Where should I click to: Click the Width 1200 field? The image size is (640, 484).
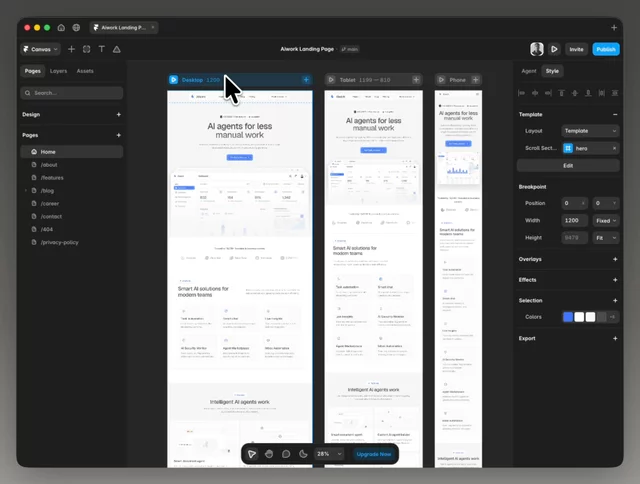point(575,220)
